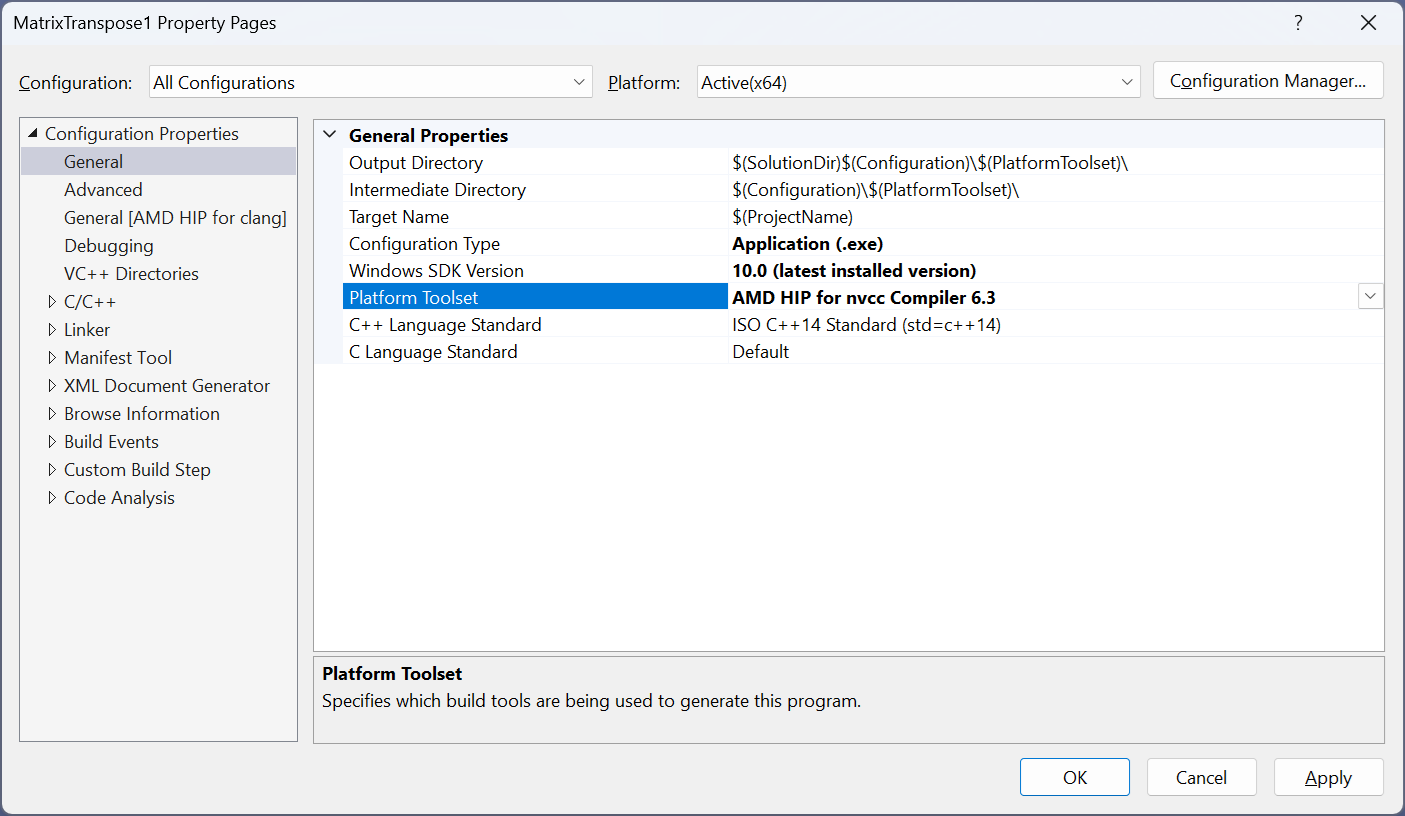Screen dimensions: 1405x816
Task: Expand the Manifest Tool node
Action: click(x=53, y=358)
